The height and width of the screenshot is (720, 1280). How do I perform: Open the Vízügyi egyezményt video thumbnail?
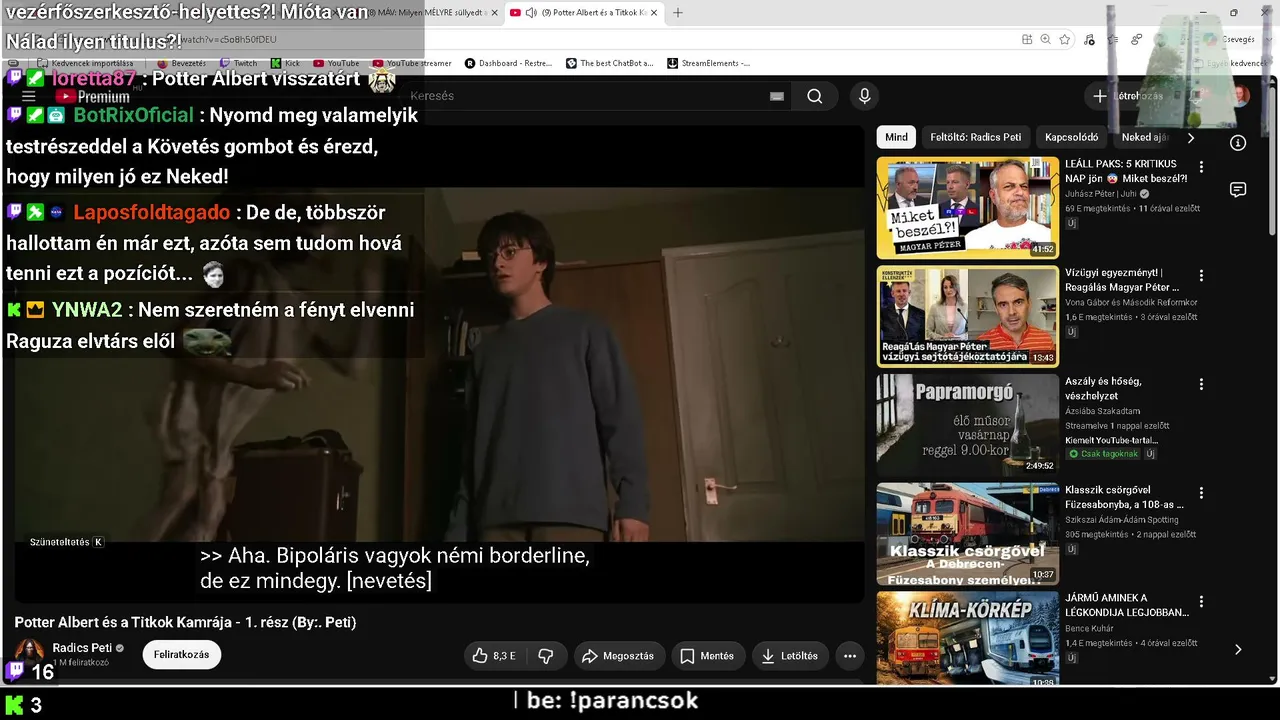pyautogui.click(x=967, y=316)
